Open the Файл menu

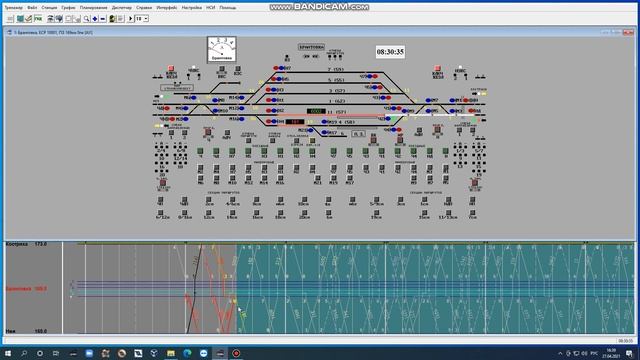click(32, 7)
